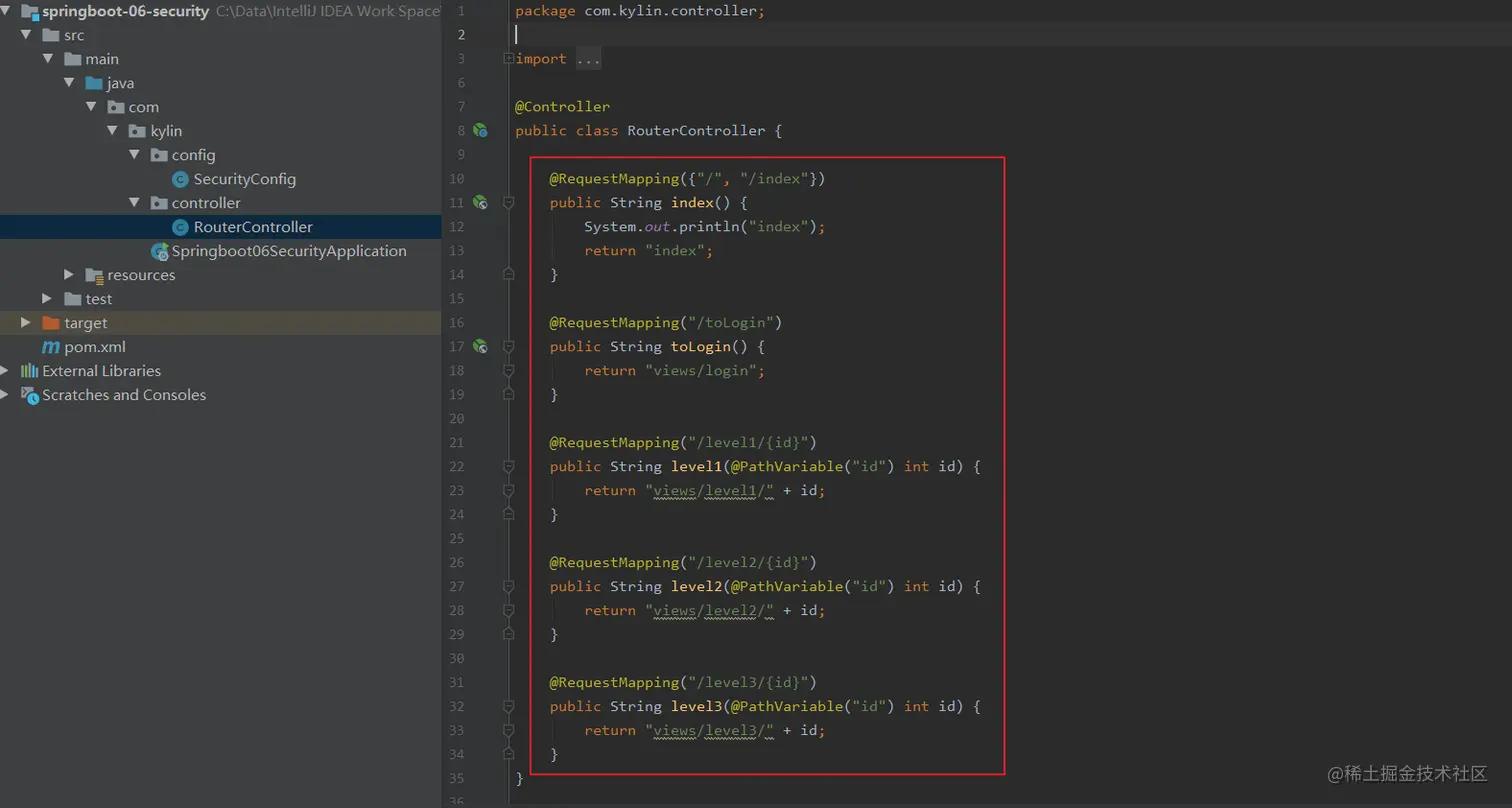This screenshot has height=808, width=1512.
Task: Click the blue java source folder icon
Action: click(x=95, y=83)
